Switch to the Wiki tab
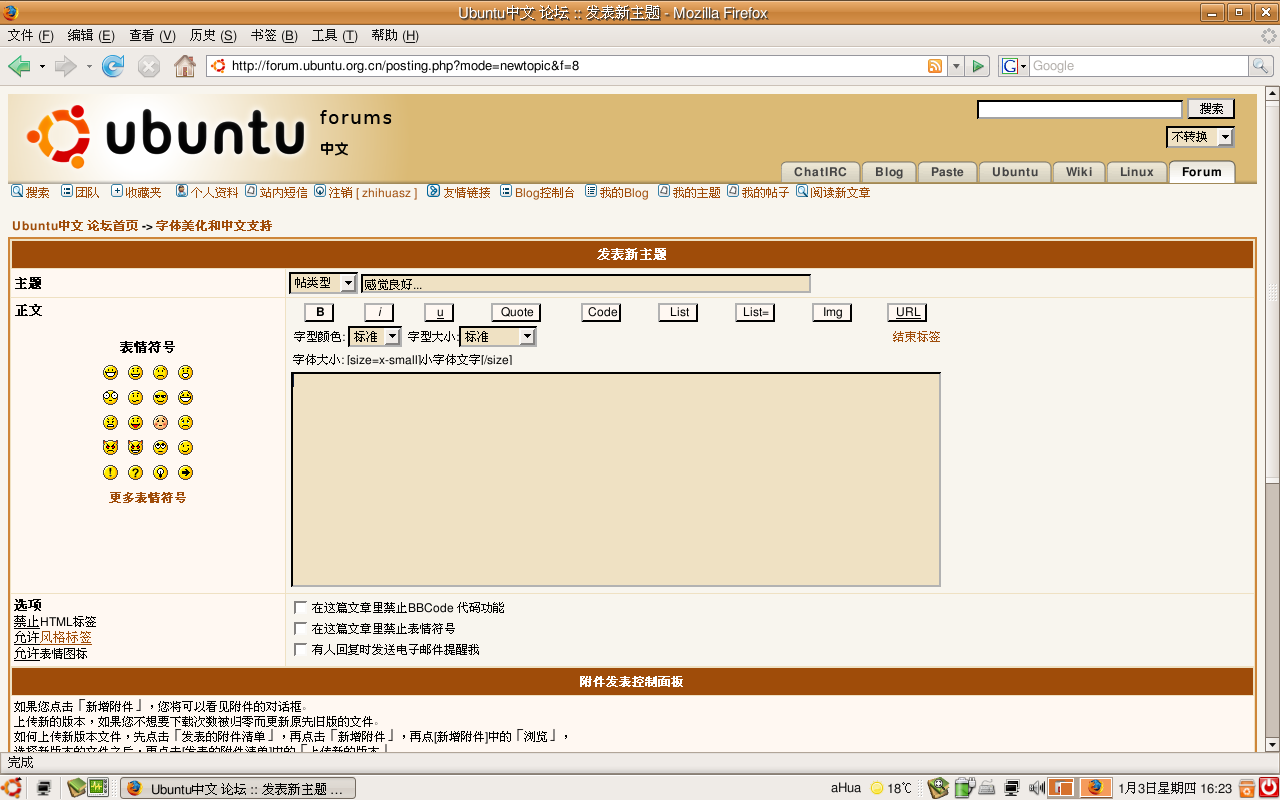This screenshot has height=800, width=1280. pyautogui.click(x=1079, y=172)
